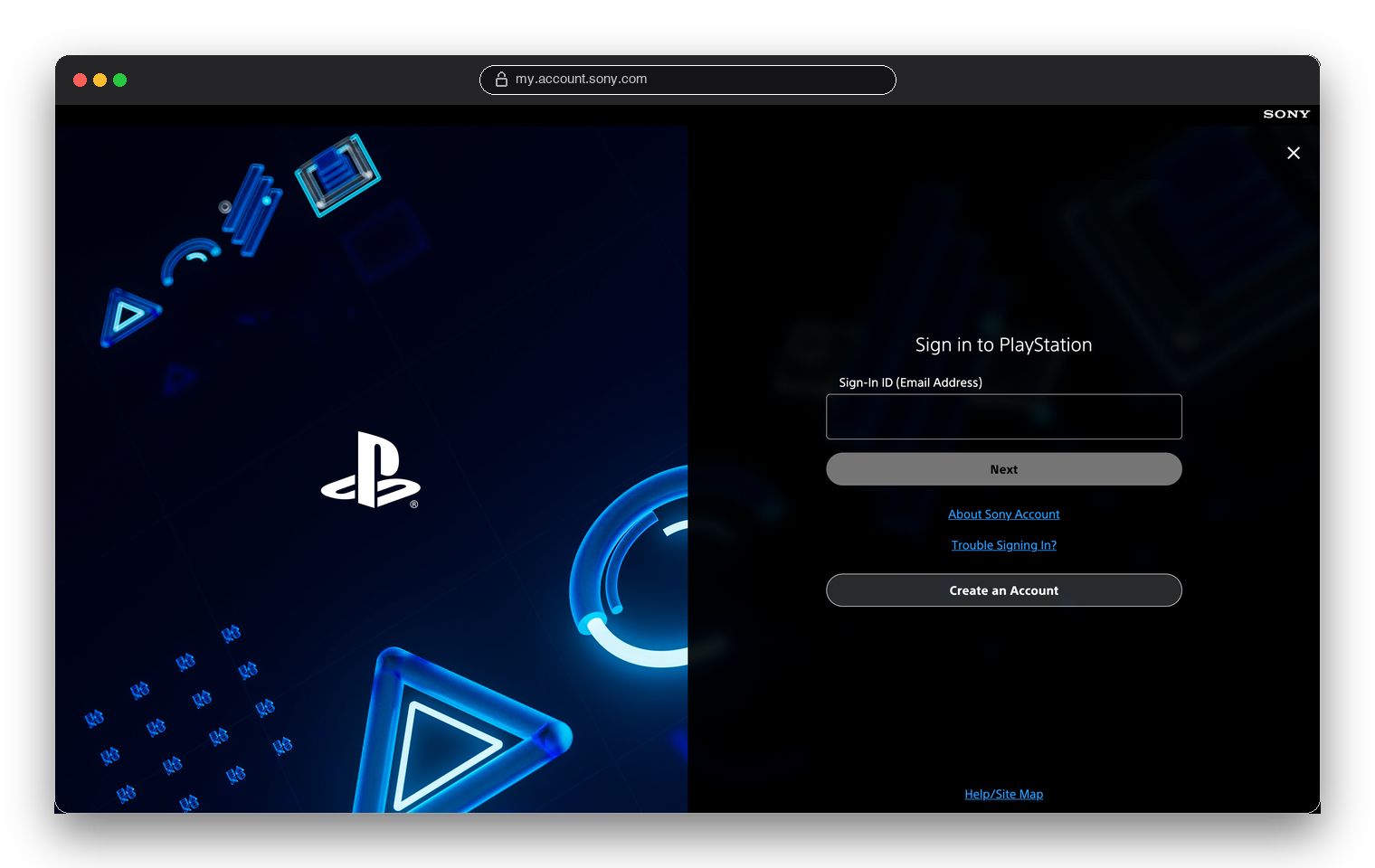Screen dimensions: 1375x868
Task: Click the green maximize window button
Action: pyautogui.click(x=119, y=80)
